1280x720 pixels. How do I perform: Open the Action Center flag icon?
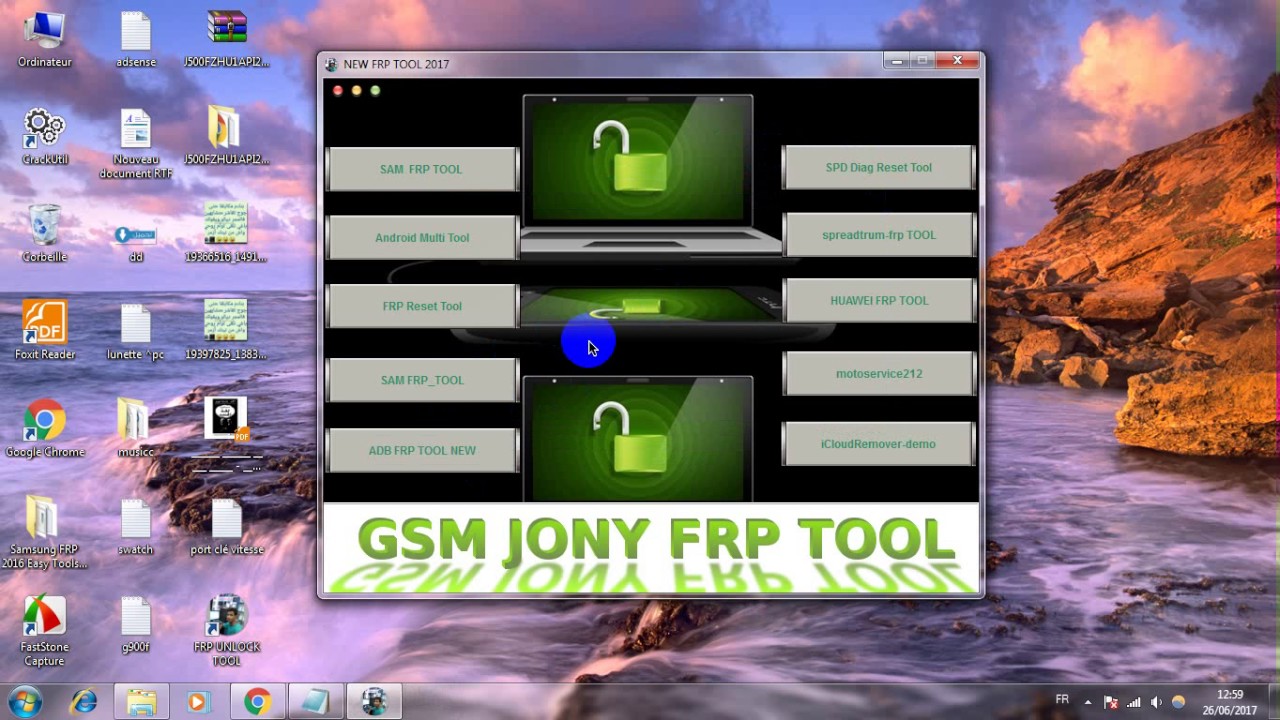coord(1111,702)
